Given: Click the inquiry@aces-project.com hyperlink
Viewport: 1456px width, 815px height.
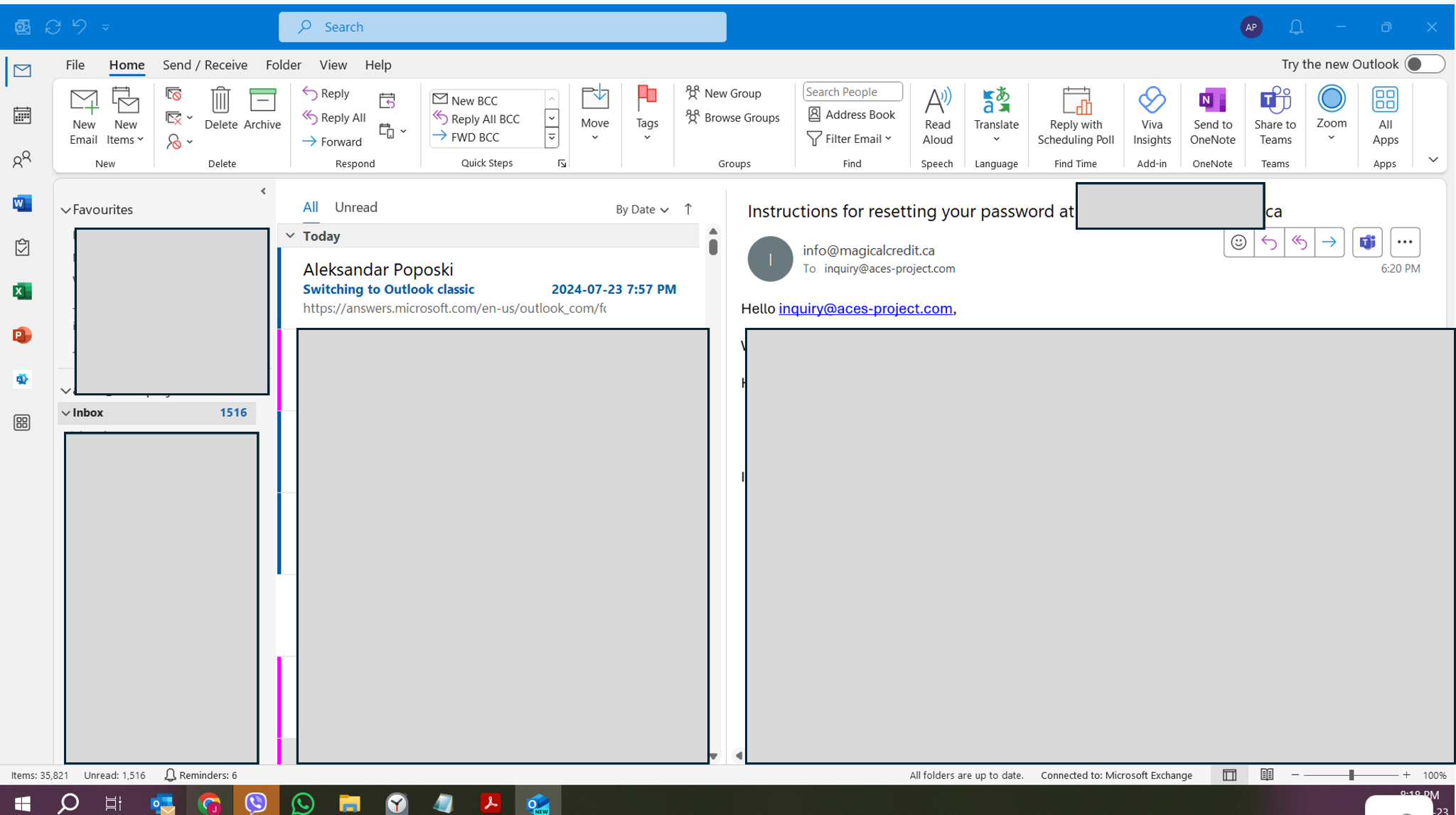Looking at the screenshot, I should coord(865,309).
